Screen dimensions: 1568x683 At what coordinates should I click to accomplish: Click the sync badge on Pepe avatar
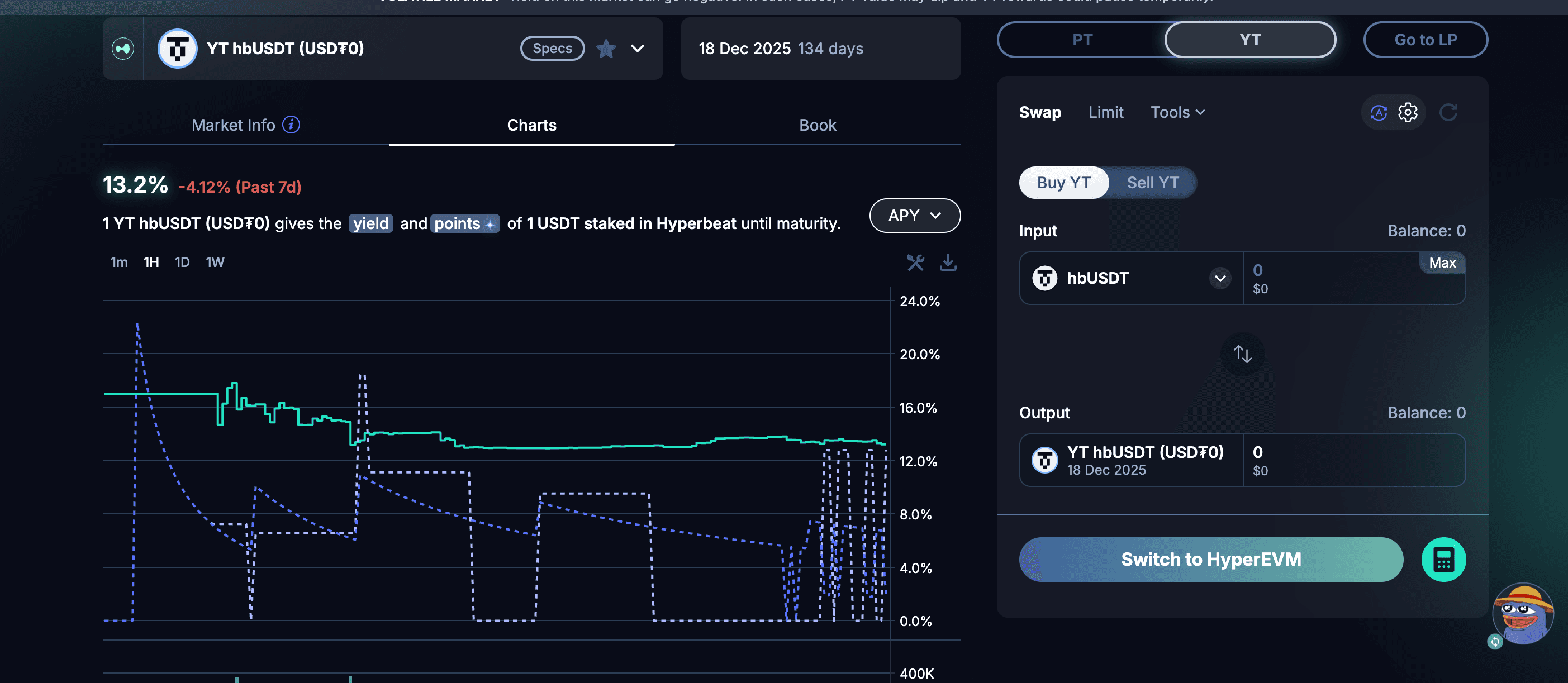[x=1495, y=641]
